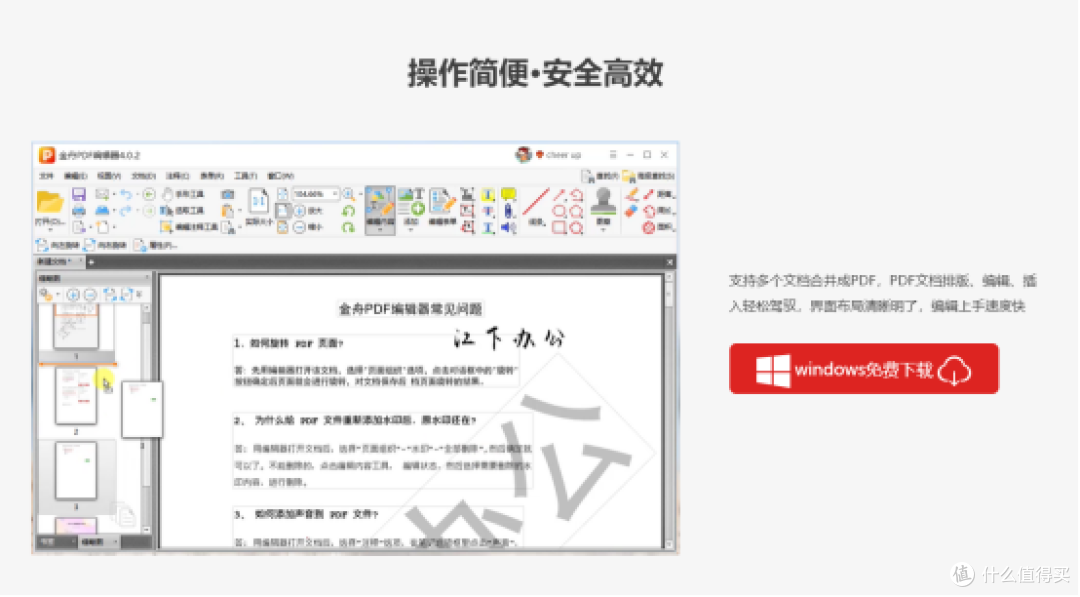Select the red Oval shape tool

[559, 211]
